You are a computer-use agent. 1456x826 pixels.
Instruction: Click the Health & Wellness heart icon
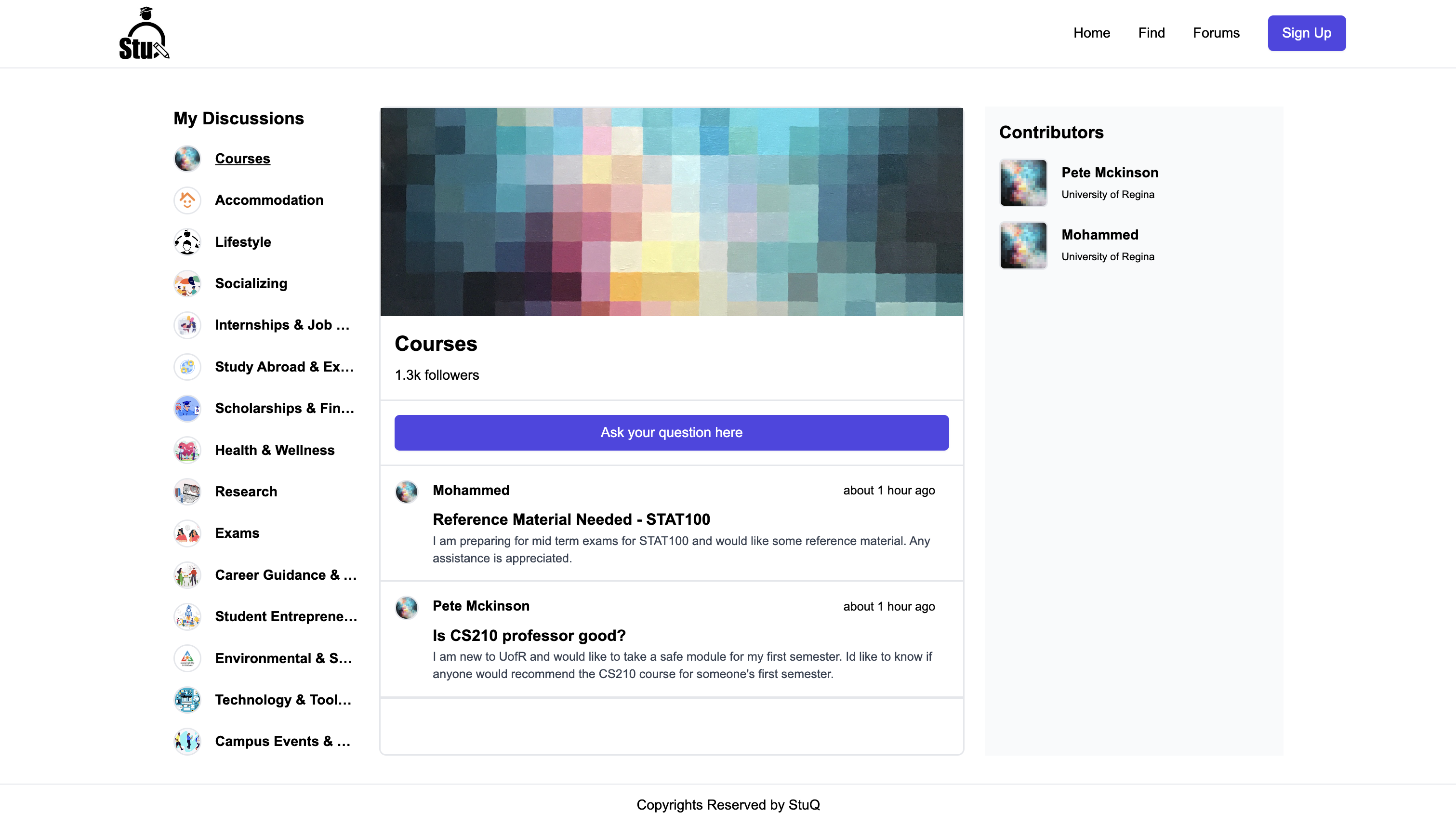click(187, 451)
